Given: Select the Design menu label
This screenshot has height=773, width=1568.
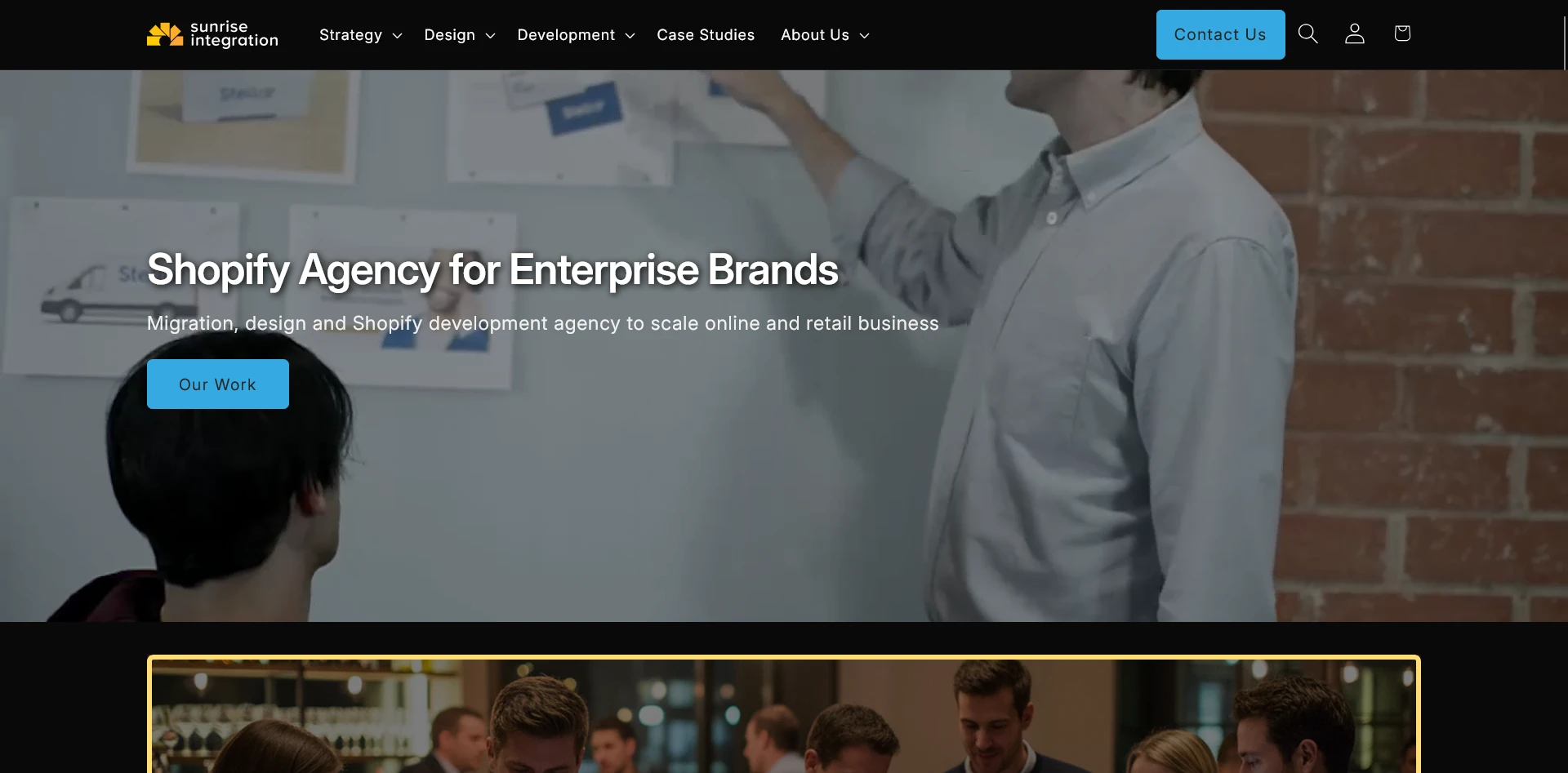Looking at the screenshot, I should click(449, 35).
